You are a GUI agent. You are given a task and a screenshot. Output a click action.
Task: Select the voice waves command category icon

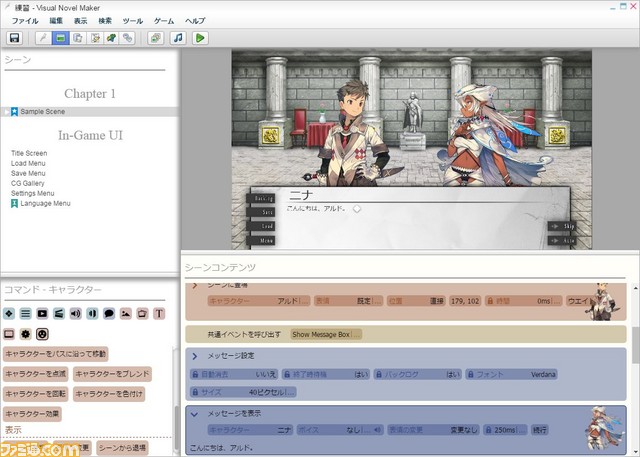[x=92, y=313]
